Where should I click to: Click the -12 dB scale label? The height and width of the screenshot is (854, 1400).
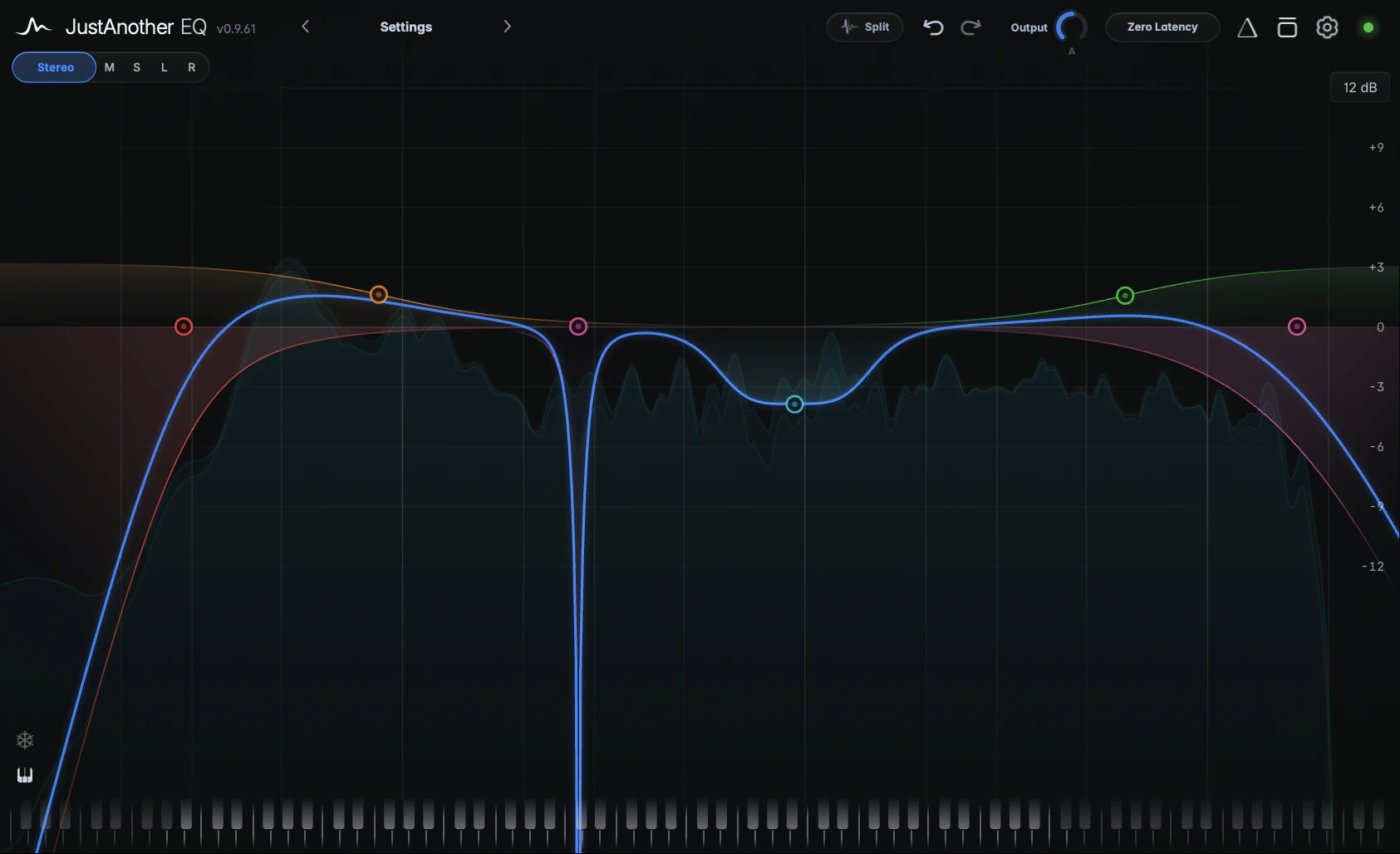click(1373, 566)
